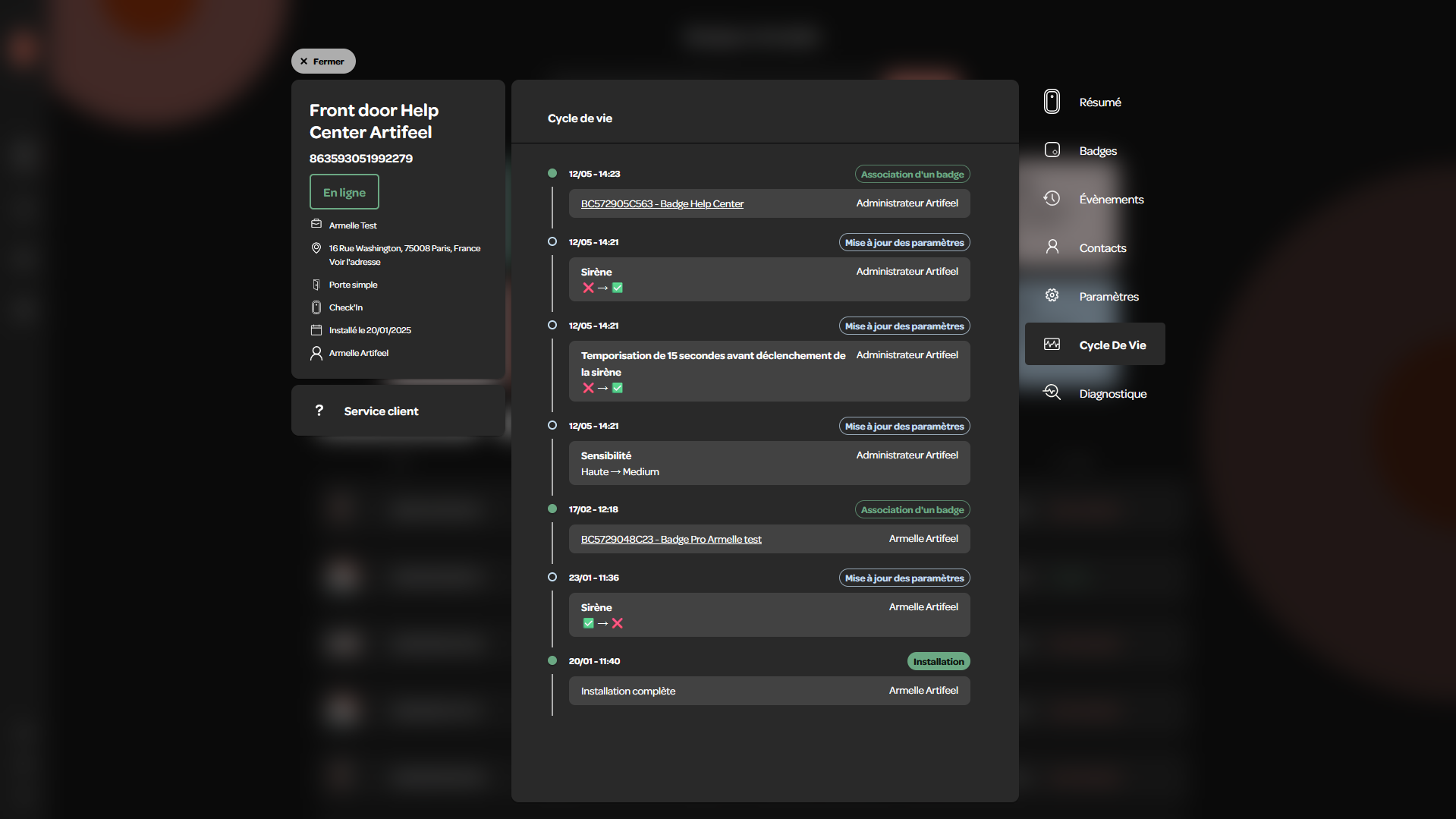
Task: Open badge link BC5729048C23 - Badge Pro Armelle test
Action: click(x=671, y=539)
